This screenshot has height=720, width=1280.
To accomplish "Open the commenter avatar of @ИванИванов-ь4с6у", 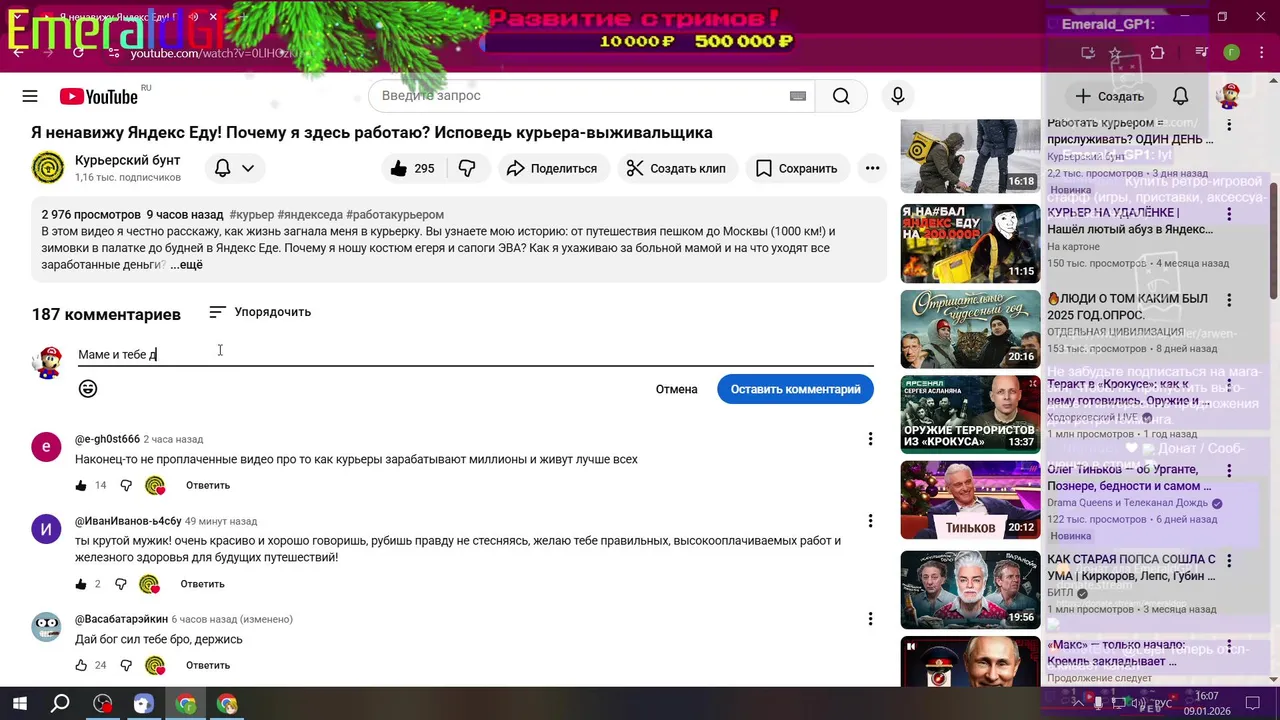I will pos(46,529).
